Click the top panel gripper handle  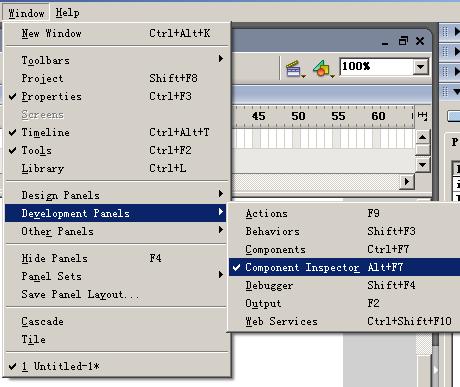click(445, 32)
